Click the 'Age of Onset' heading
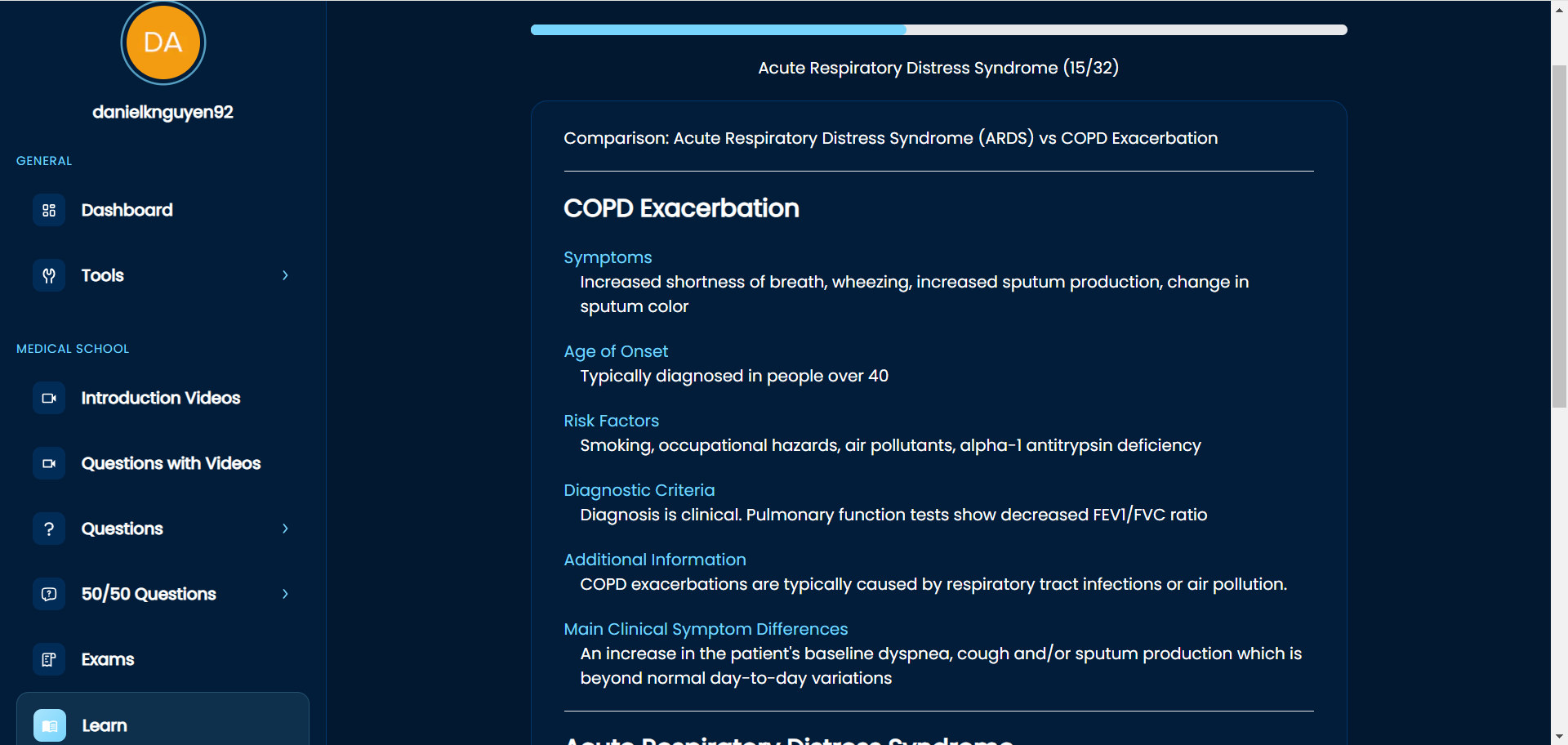This screenshot has height=745, width=1568. pos(616,351)
